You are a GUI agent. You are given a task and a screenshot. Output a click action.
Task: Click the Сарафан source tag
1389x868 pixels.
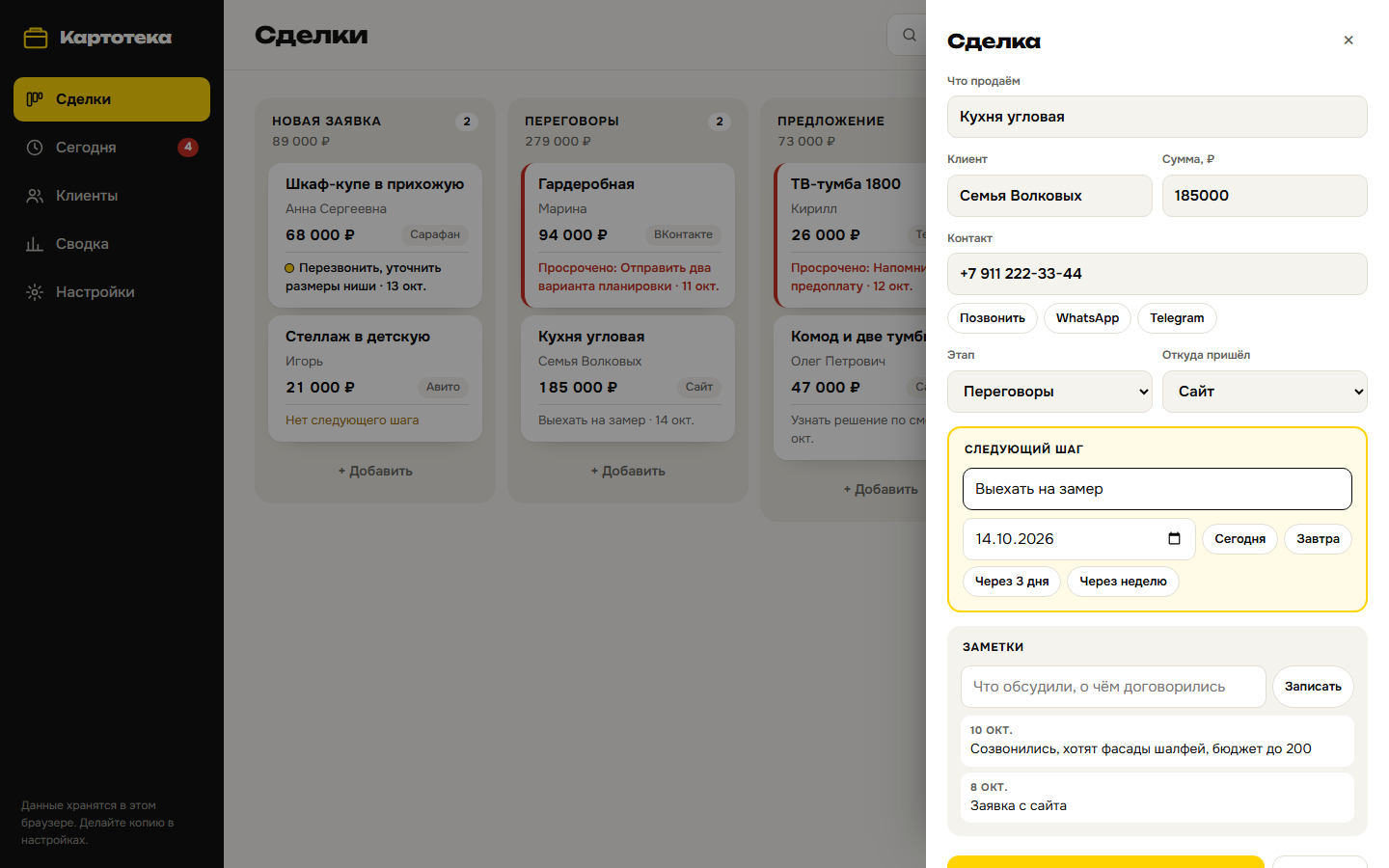(x=435, y=234)
